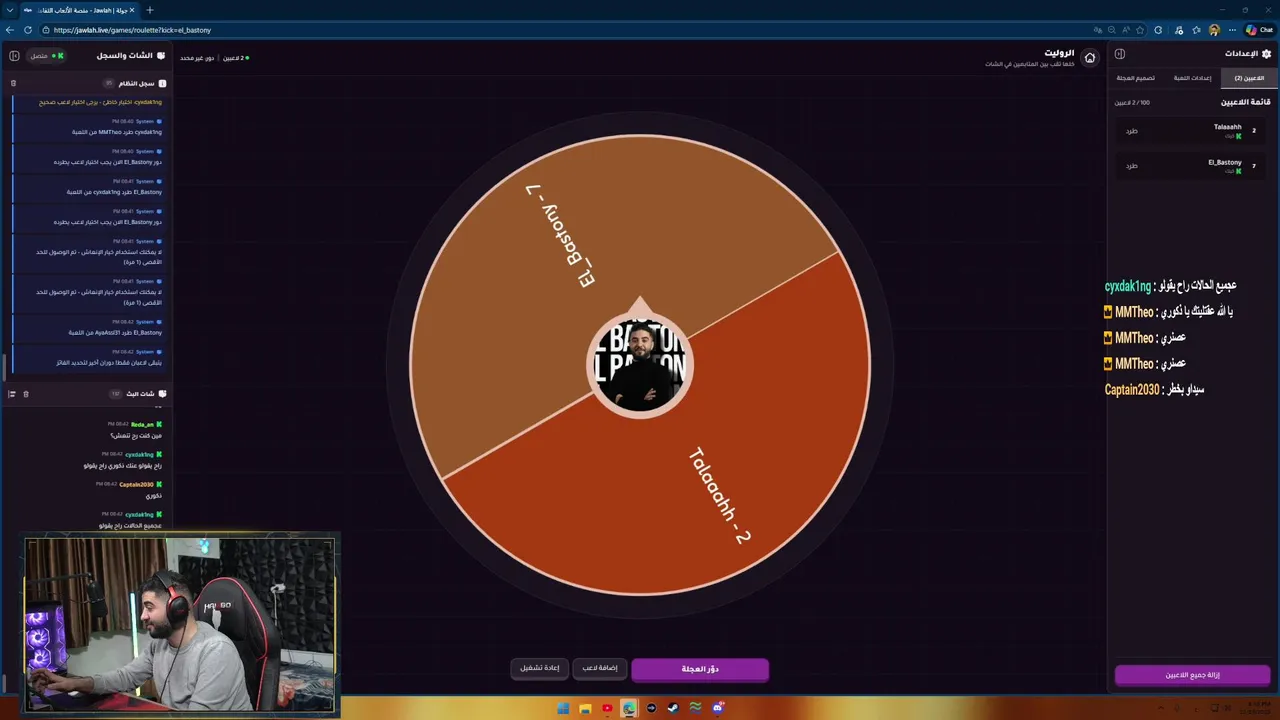This screenshot has width=1280, height=720.
Task: Click the purple دوّر العجلة spin button
Action: tap(700, 669)
